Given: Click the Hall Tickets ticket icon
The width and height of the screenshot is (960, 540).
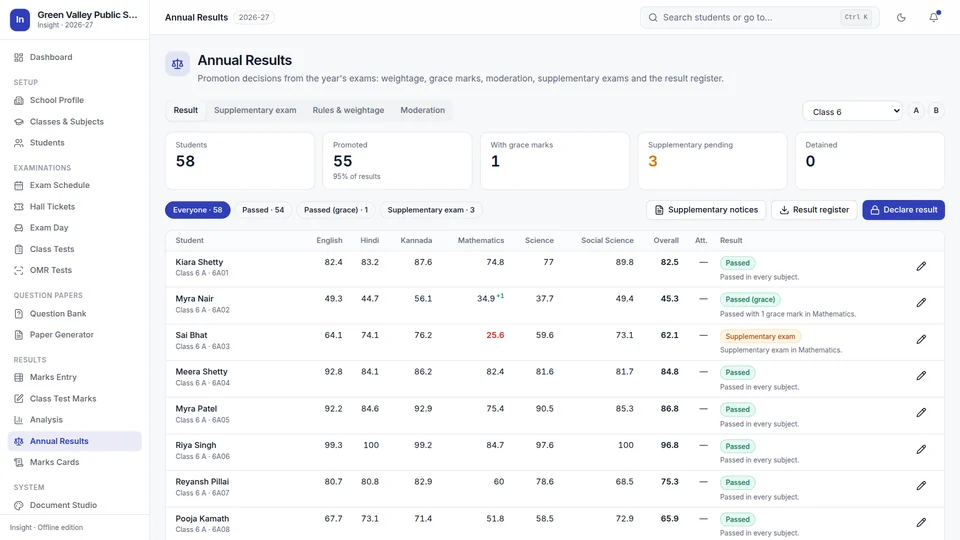Looking at the screenshot, I should pos(18,207).
